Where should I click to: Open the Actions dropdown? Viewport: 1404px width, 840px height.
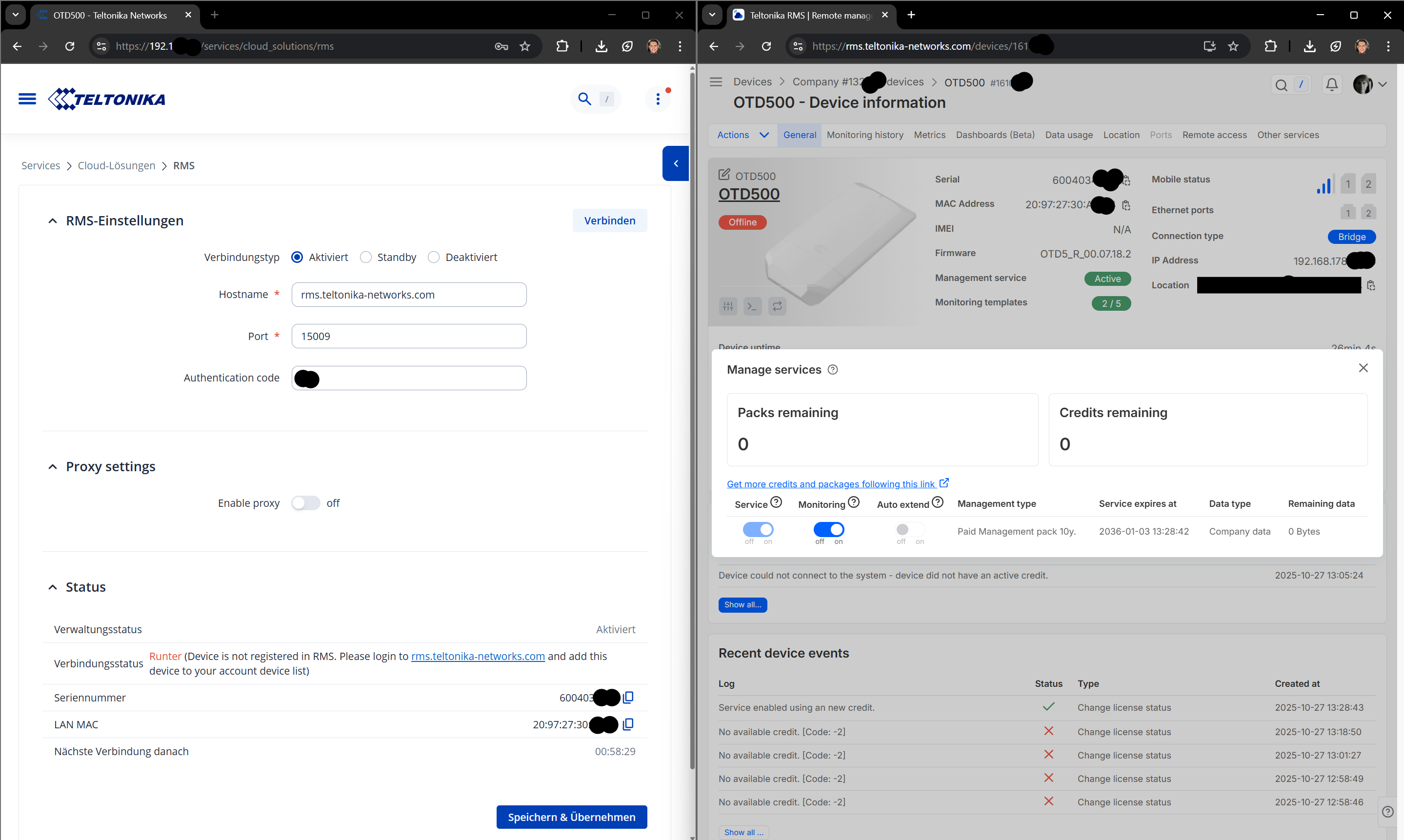[x=742, y=135]
